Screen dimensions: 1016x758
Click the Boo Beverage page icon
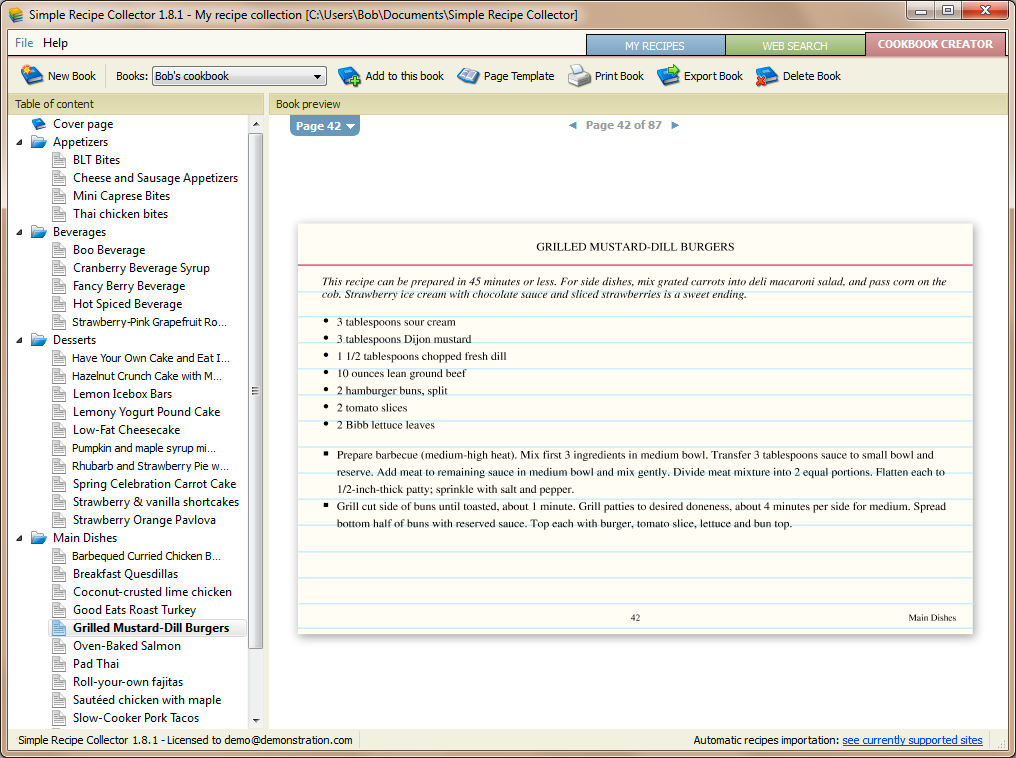click(x=59, y=250)
